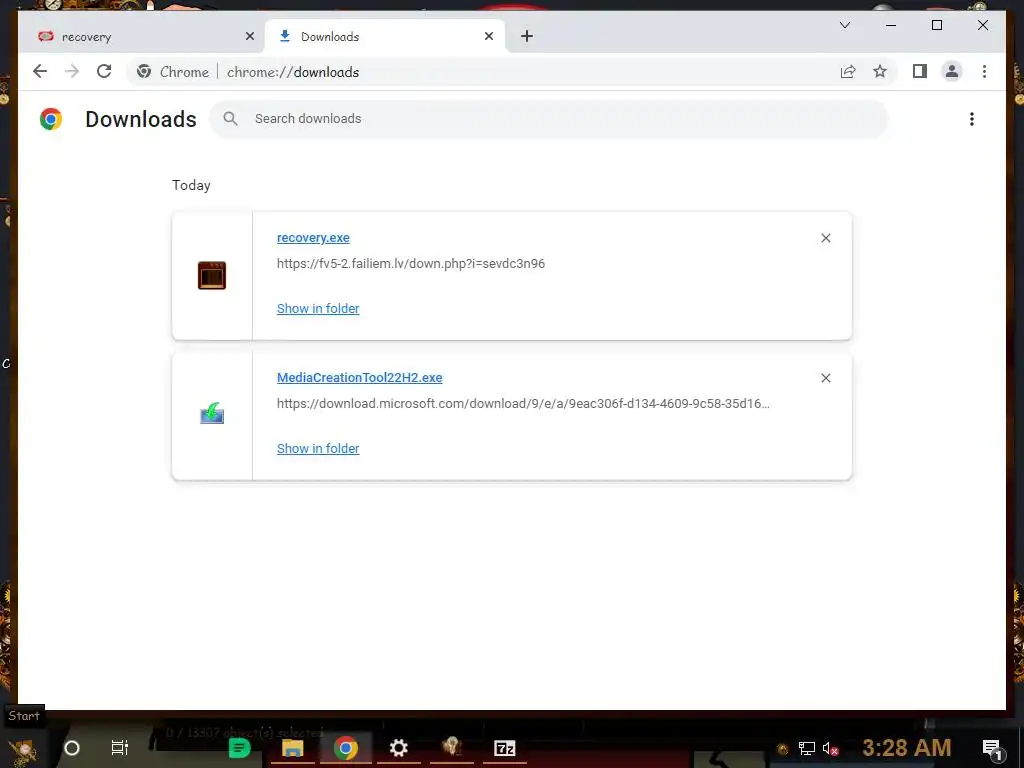This screenshot has width=1024, height=768.
Task: Bookmark this tab with the star icon
Action: click(880, 72)
